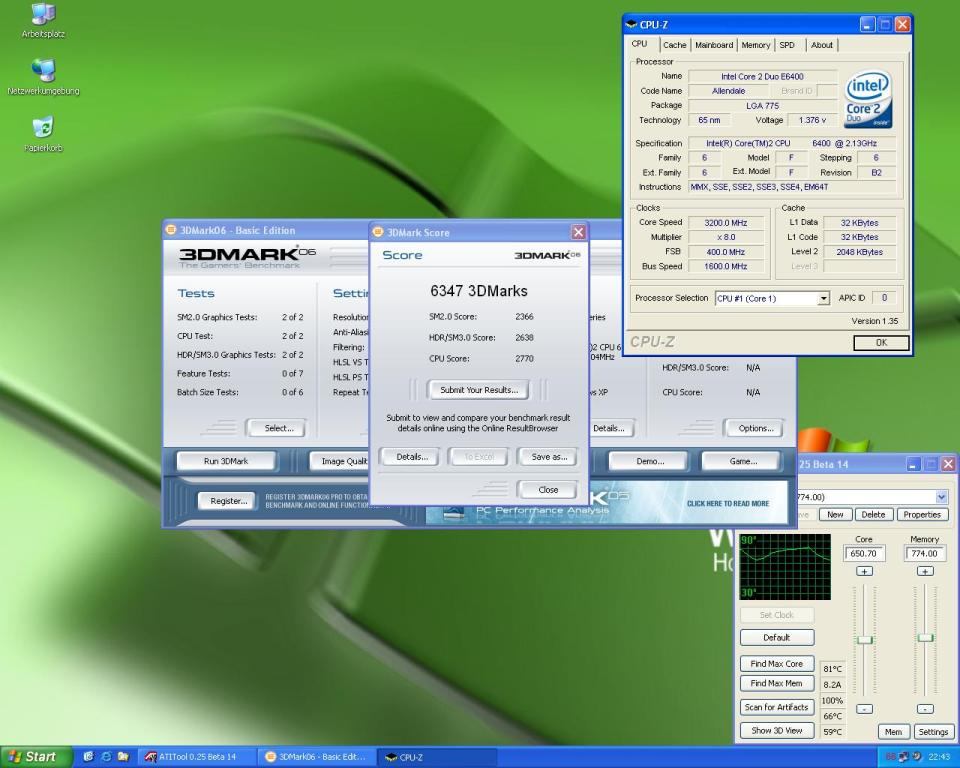Viewport: 960px width, 768px height.
Task: Decrease Memory clock with minus button
Action: [924, 709]
